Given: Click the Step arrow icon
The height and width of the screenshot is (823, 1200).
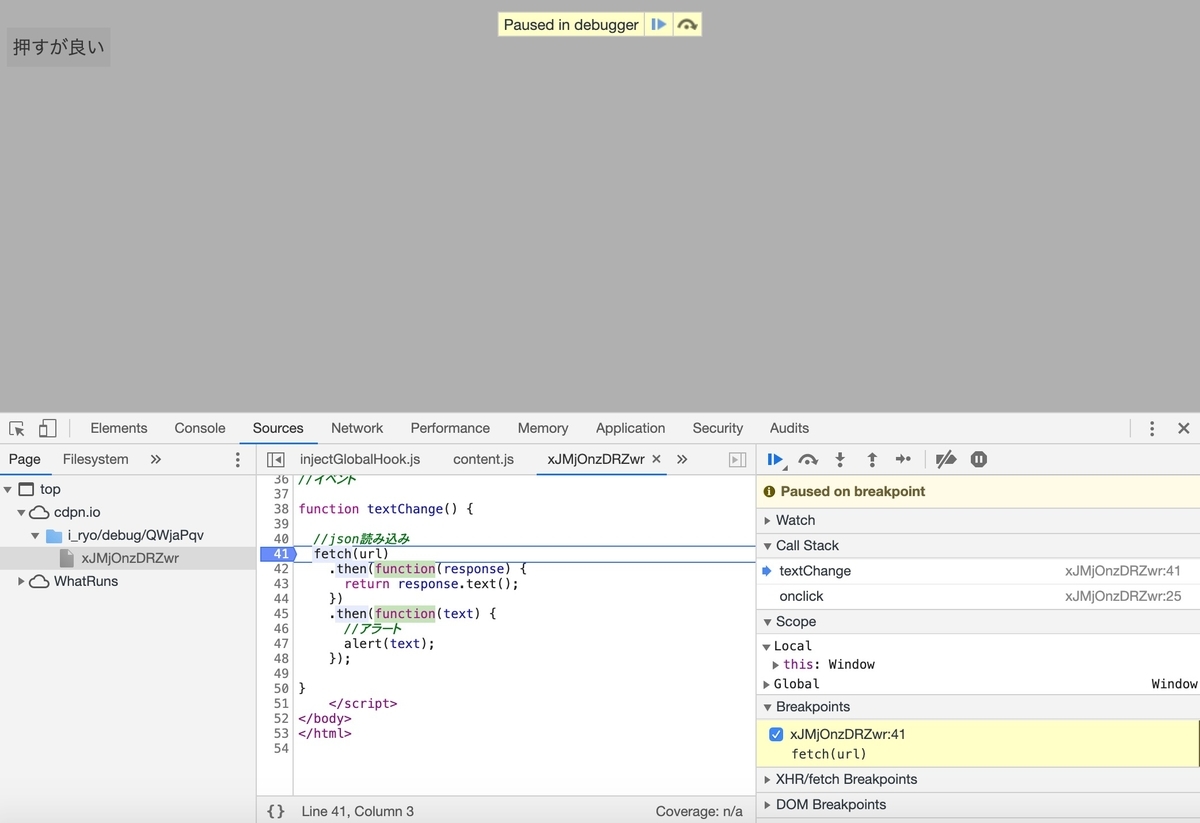Looking at the screenshot, I should click(x=903, y=460).
